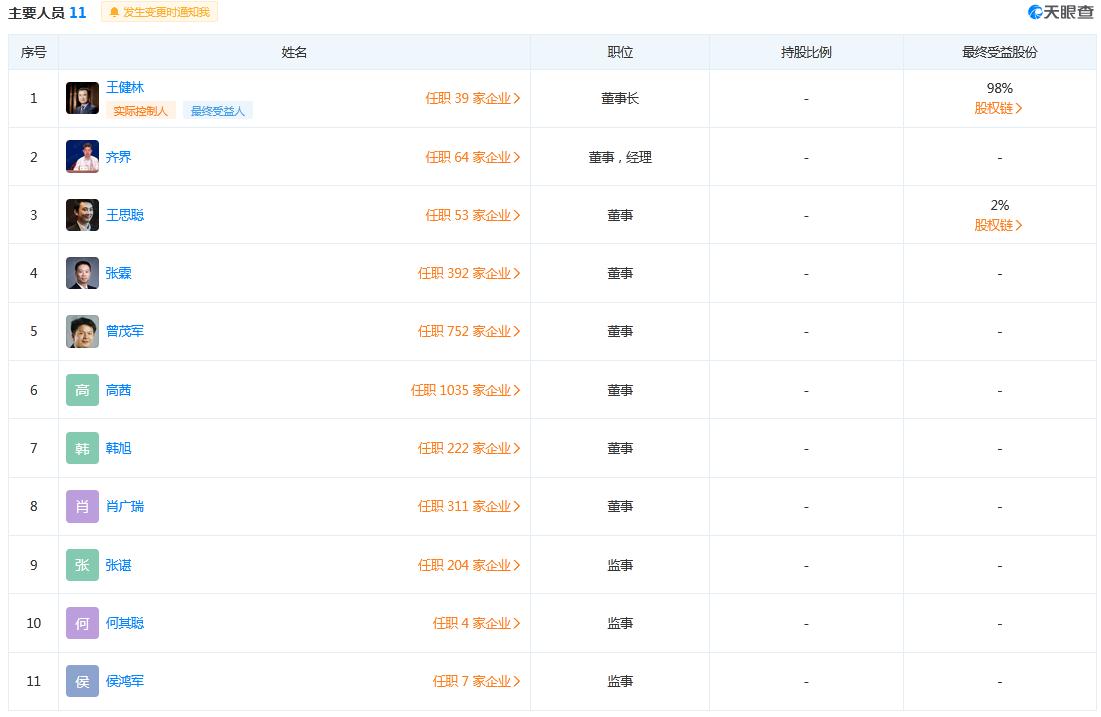Open 股权链 for 2% share
This screenshot has width=1101, height=717.
[x=998, y=225]
